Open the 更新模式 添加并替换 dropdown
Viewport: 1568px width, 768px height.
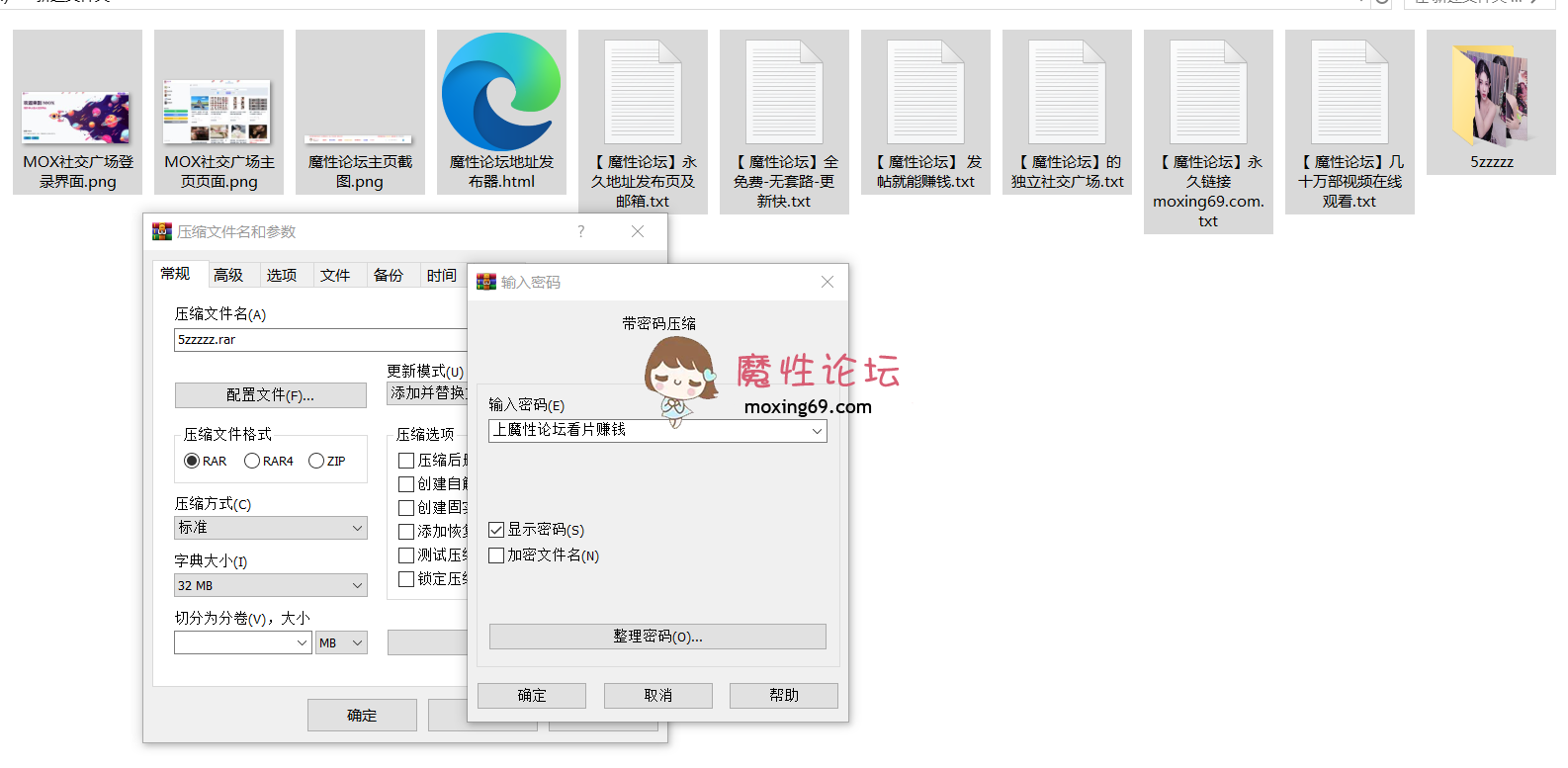tap(427, 393)
